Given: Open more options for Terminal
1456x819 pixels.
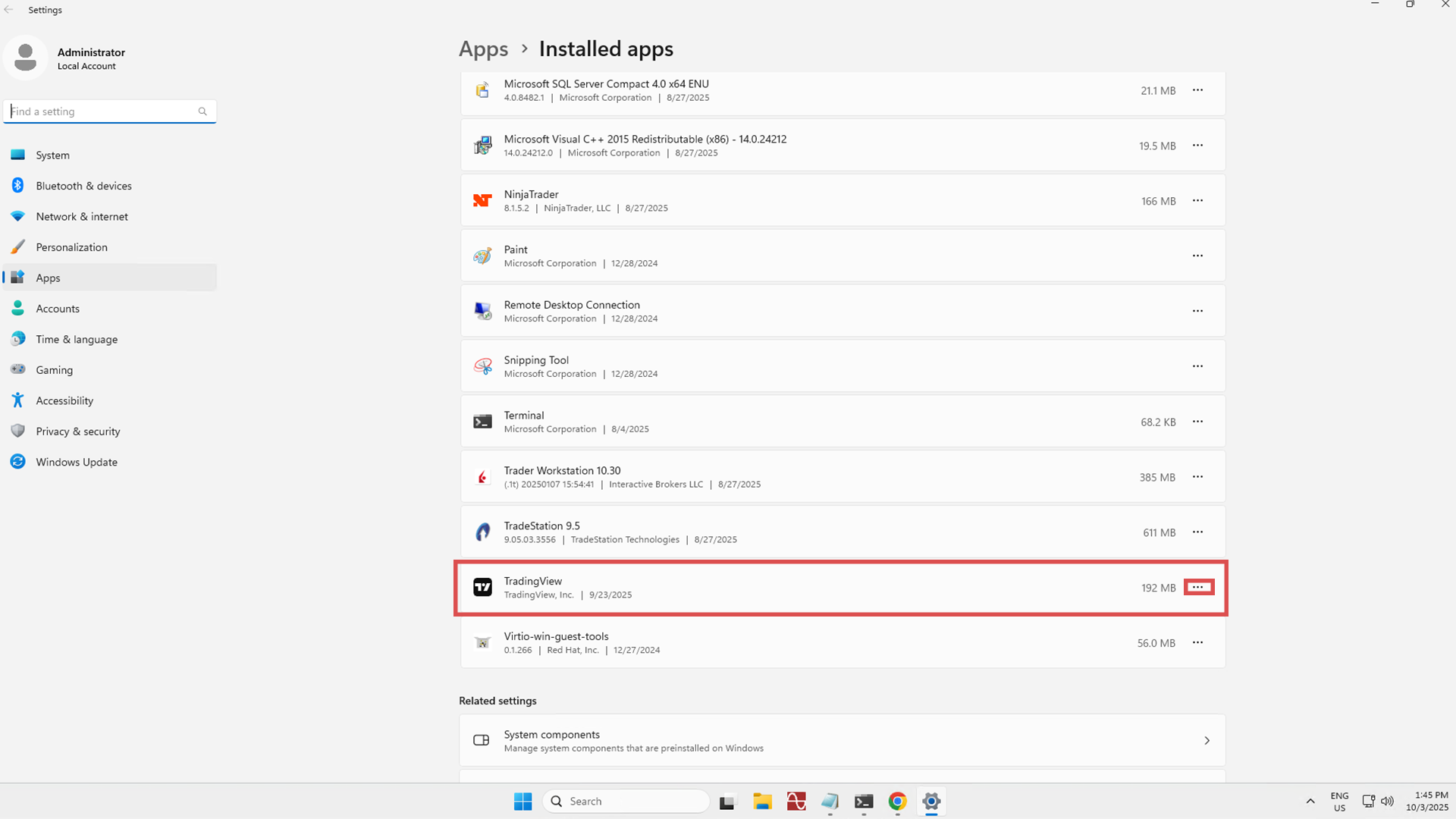Looking at the screenshot, I should pyautogui.click(x=1197, y=422).
